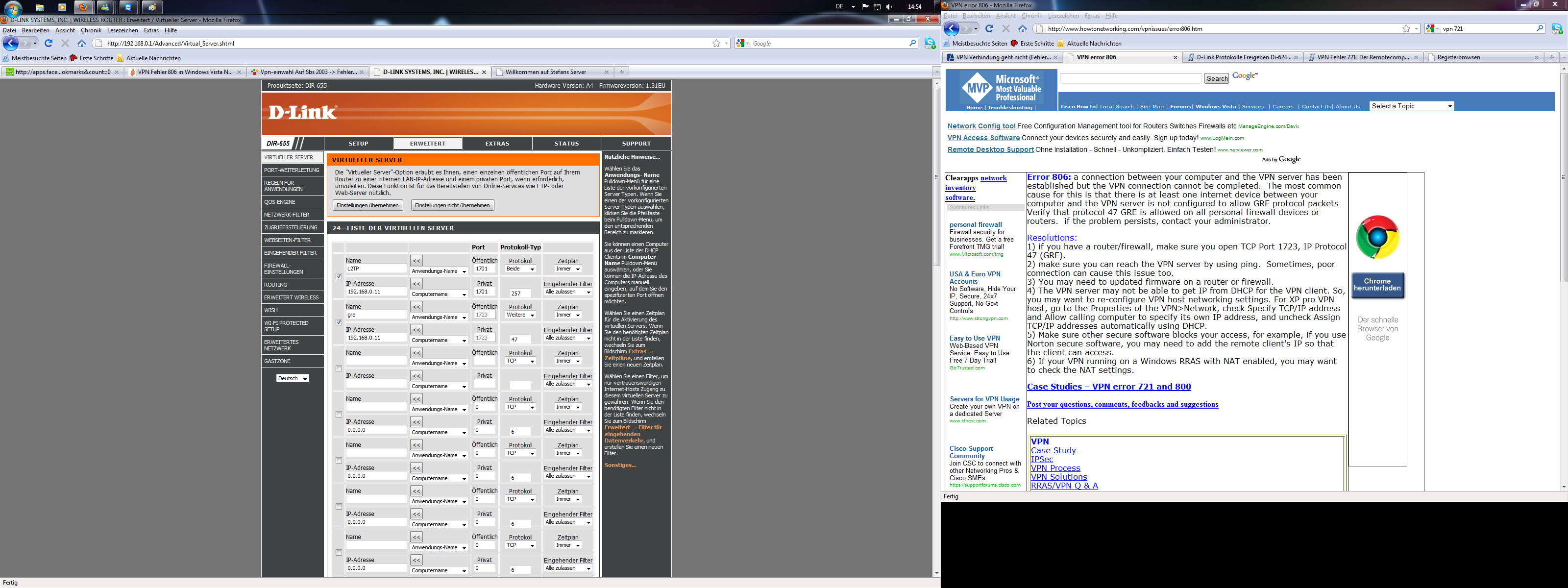Click reload icon in D-Link router window
The image size is (1568, 588).
tap(49, 43)
